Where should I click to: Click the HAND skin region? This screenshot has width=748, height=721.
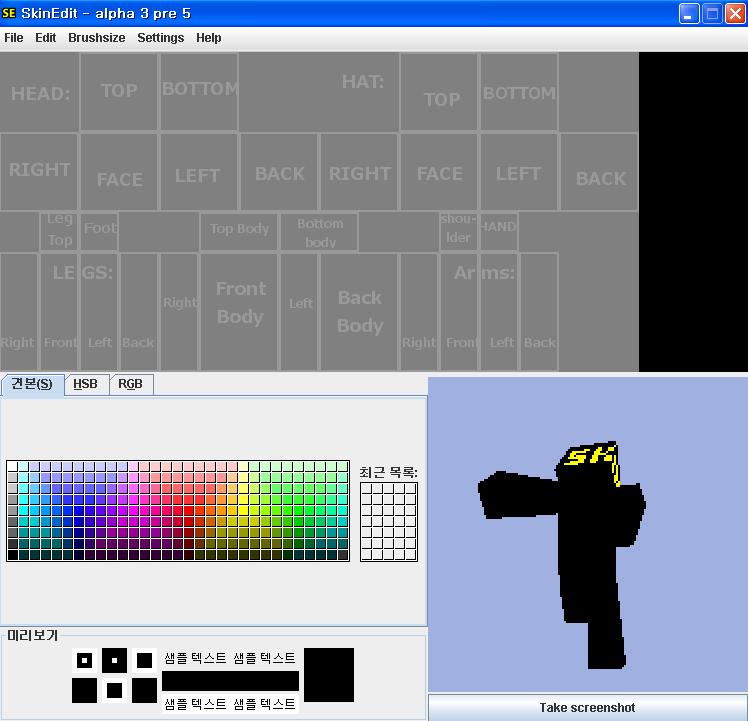(x=499, y=231)
